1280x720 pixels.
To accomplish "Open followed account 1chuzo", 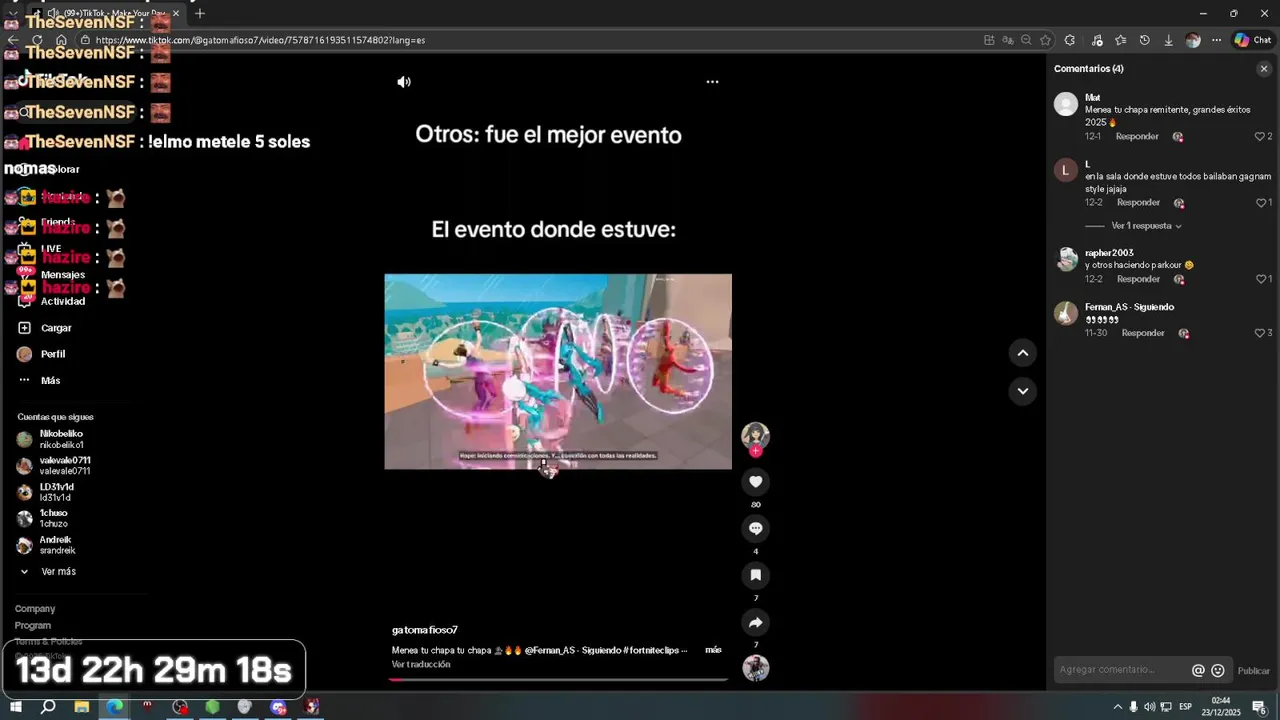I will coord(42,518).
